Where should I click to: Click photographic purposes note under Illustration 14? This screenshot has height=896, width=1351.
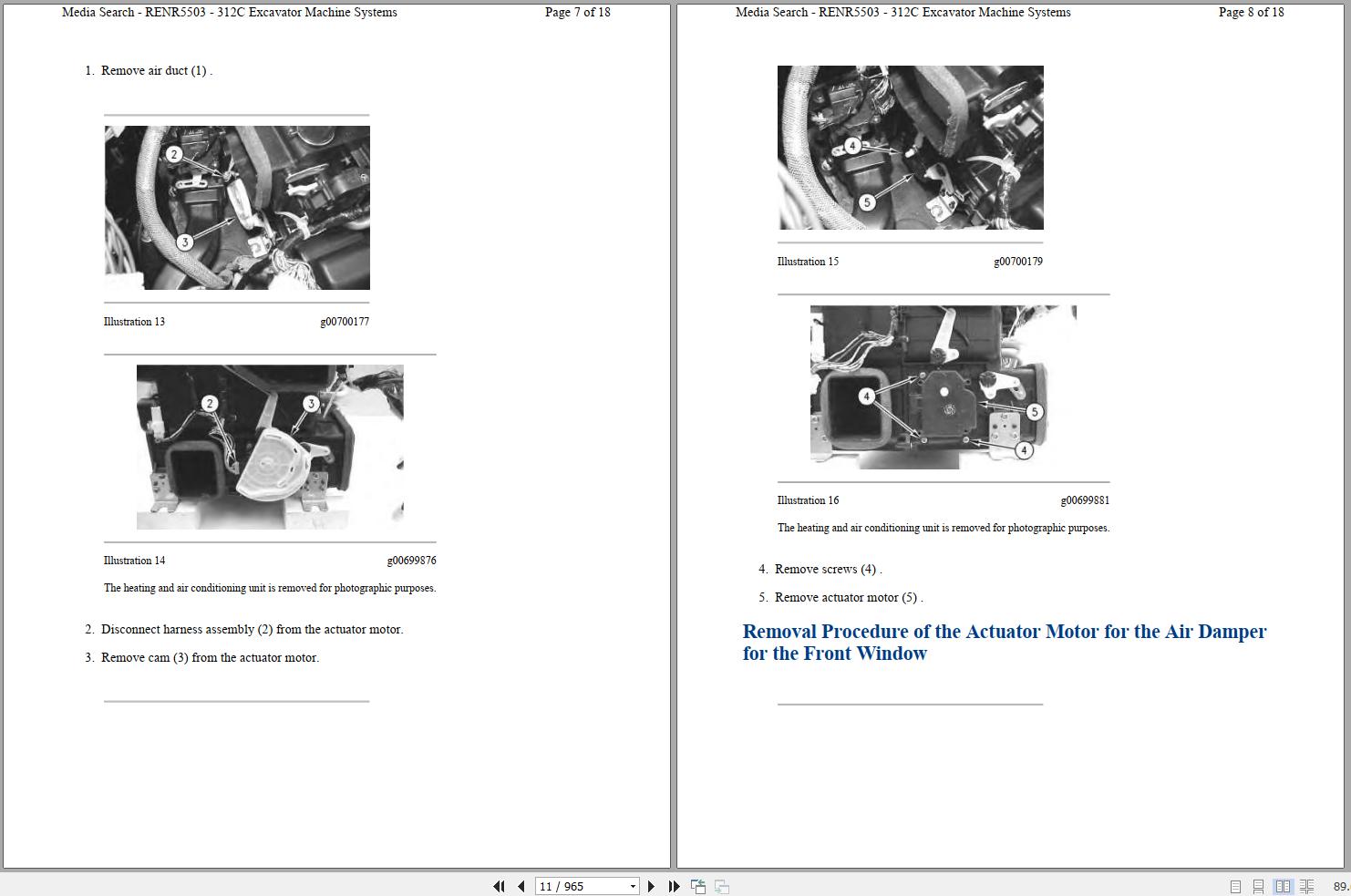coord(270,588)
